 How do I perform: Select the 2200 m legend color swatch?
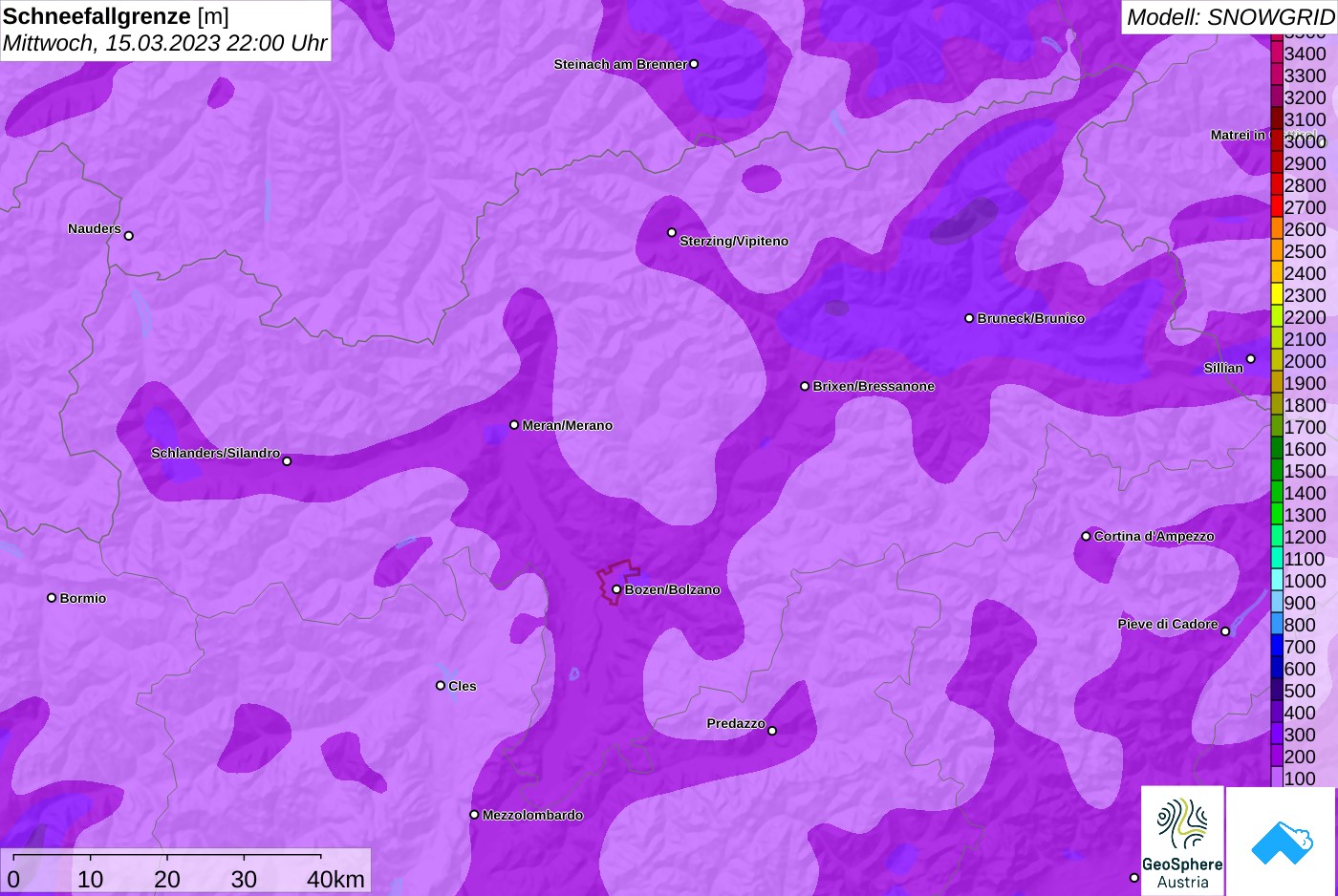click(x=1277, y=316)
